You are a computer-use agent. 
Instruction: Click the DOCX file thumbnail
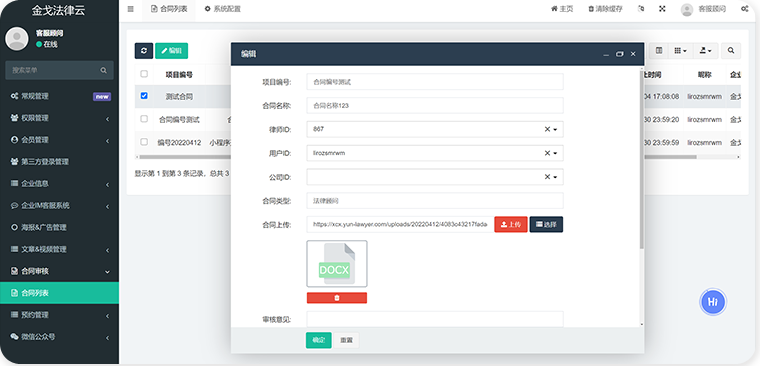(337, 264)
